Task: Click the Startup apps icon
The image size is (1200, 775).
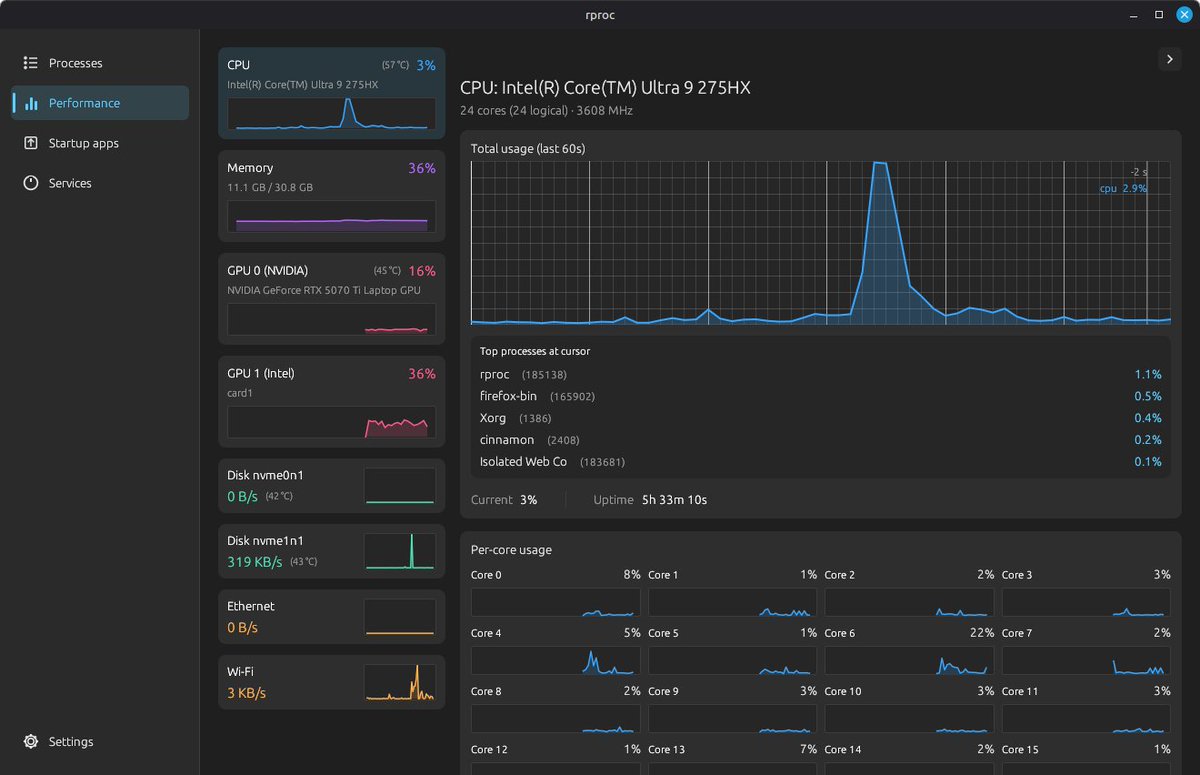Action: pyautogui.click(x=31, y=143)
